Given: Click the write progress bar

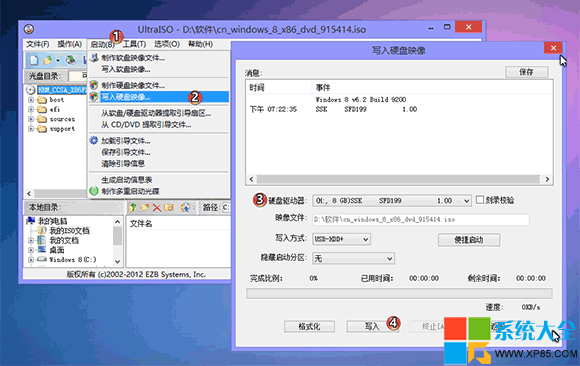Looking at the screenshot, I should coord(399,293).
